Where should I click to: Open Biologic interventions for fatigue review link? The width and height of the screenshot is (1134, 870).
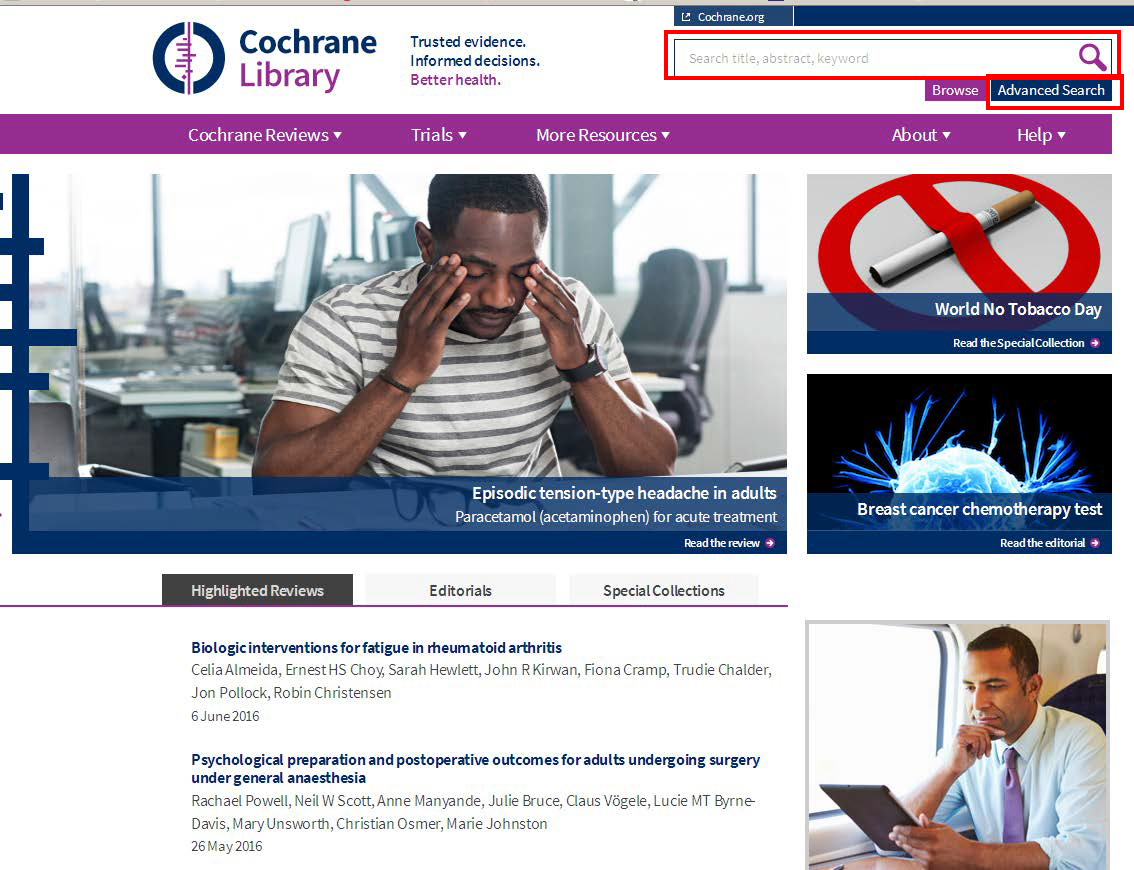coord(376,647)
